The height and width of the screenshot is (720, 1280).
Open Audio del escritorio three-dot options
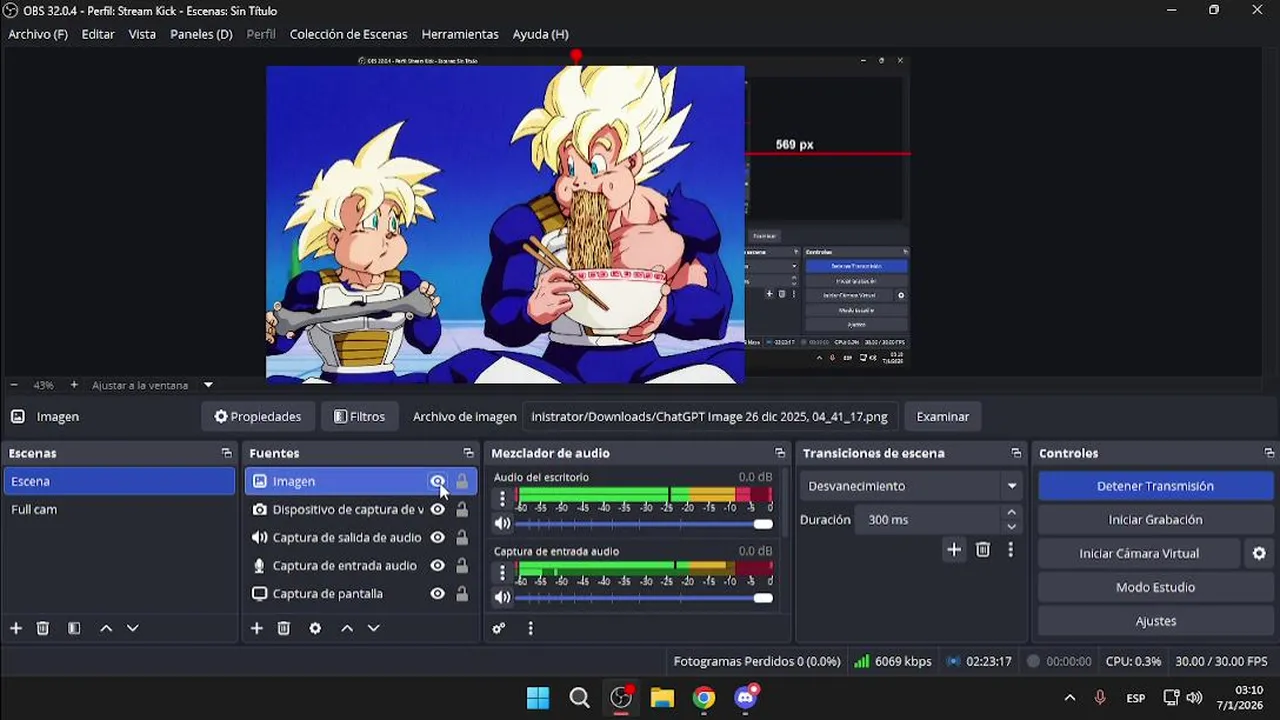coord(502,499)
